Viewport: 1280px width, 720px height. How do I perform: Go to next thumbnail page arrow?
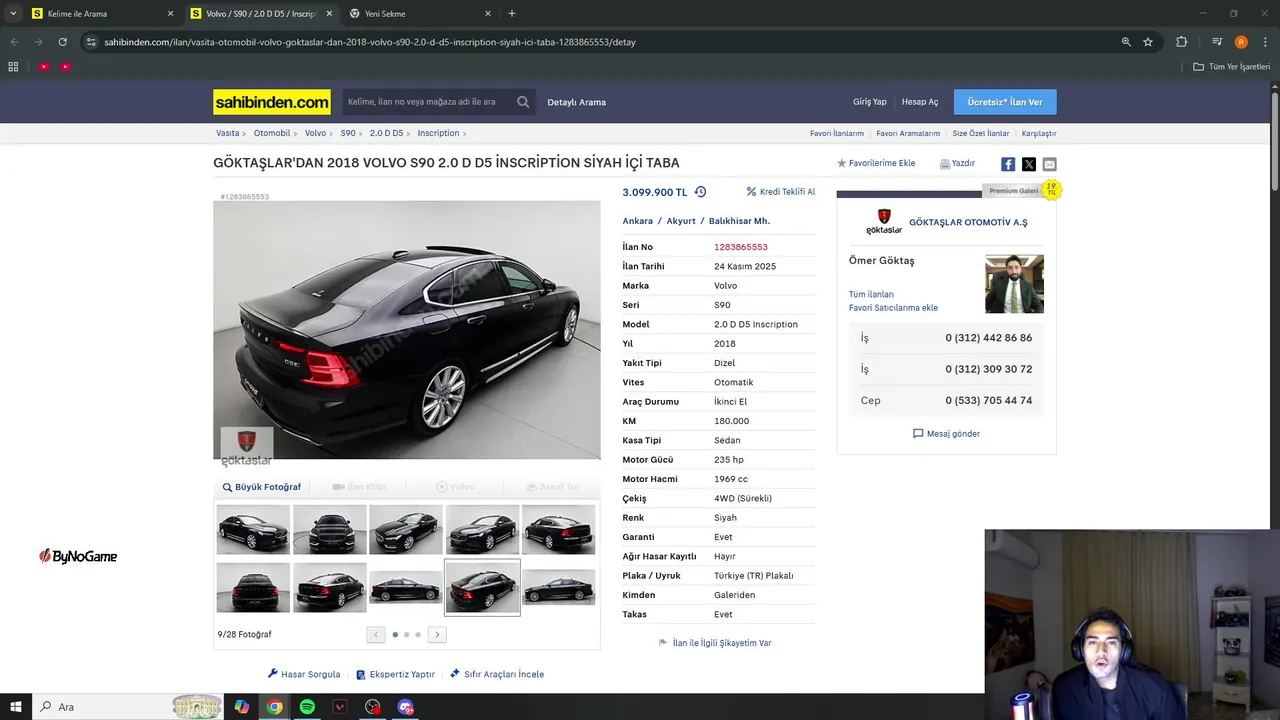[437, 635]
